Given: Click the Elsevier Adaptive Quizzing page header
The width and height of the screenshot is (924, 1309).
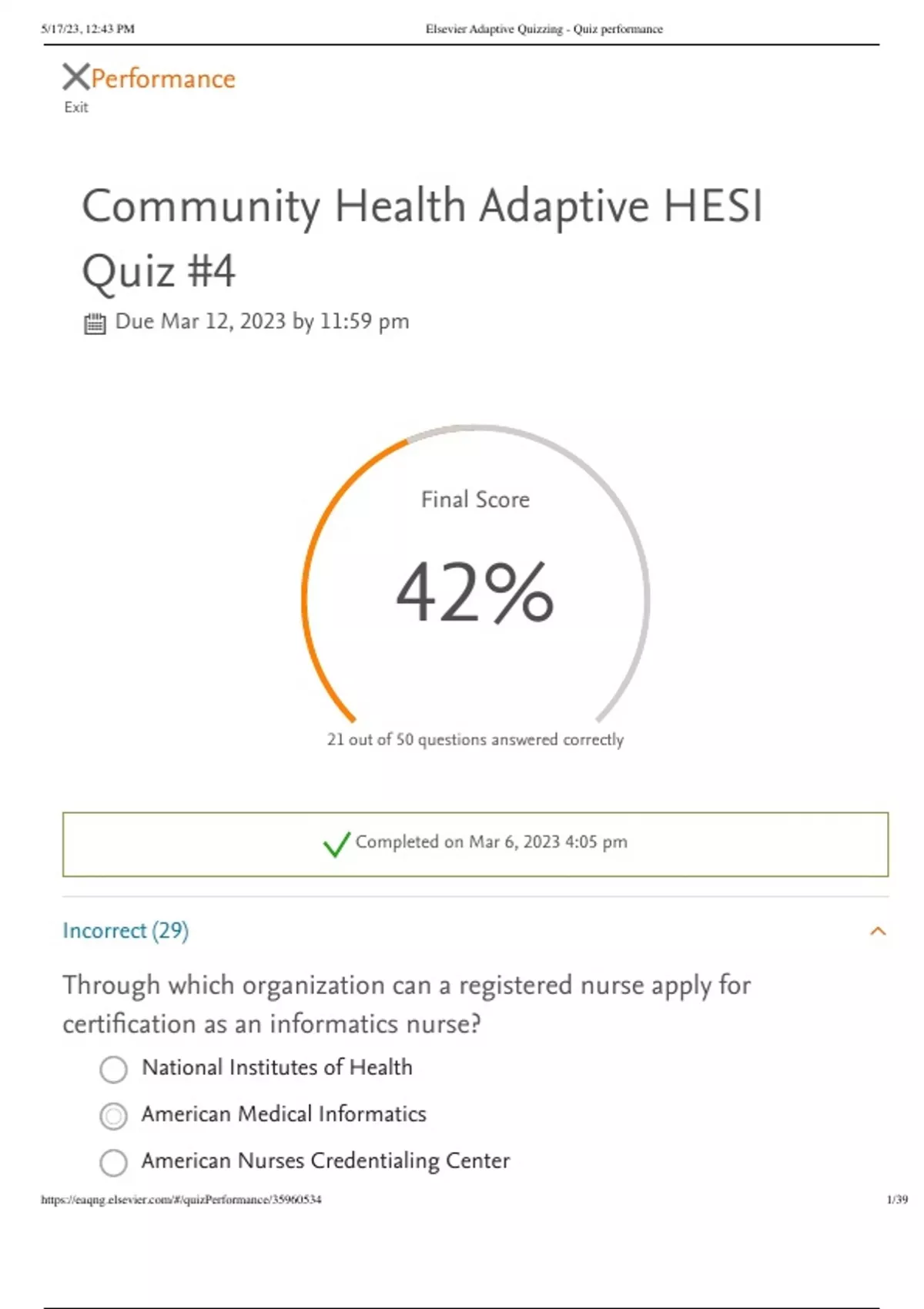Looking at the screenshot, I should [x=544, y=29].
